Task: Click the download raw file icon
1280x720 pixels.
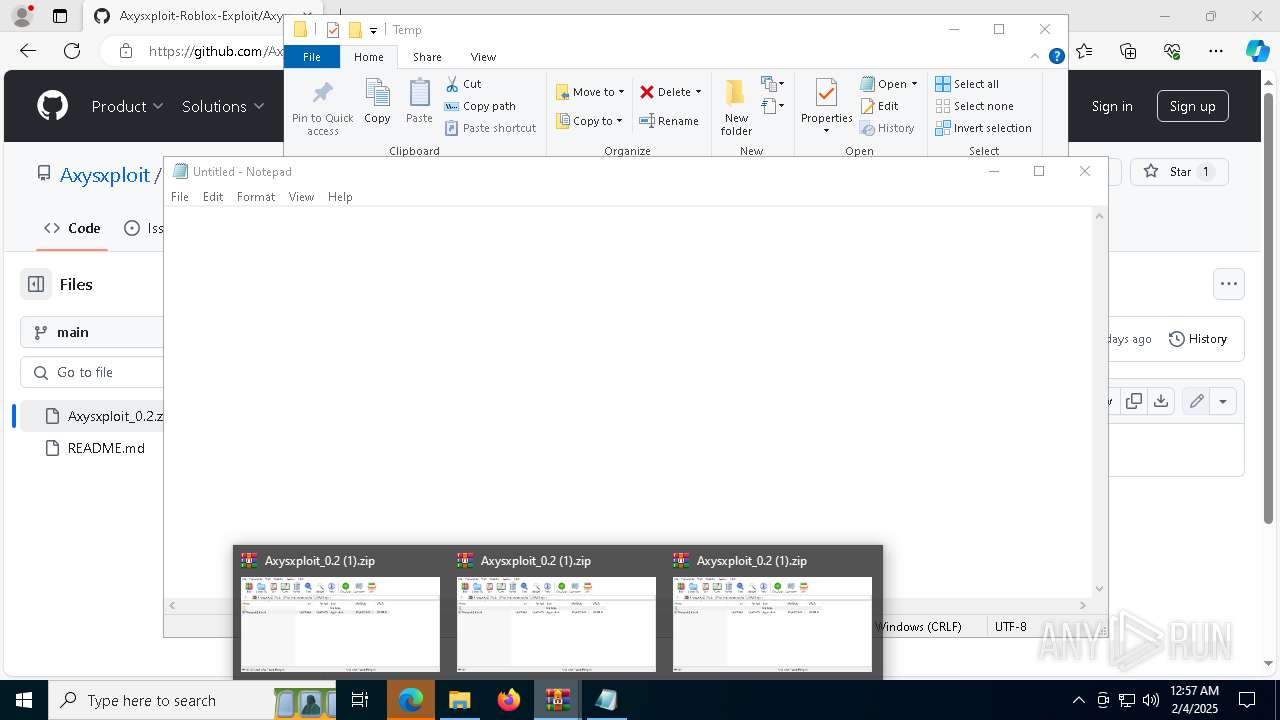Action: pos(1160,401)
